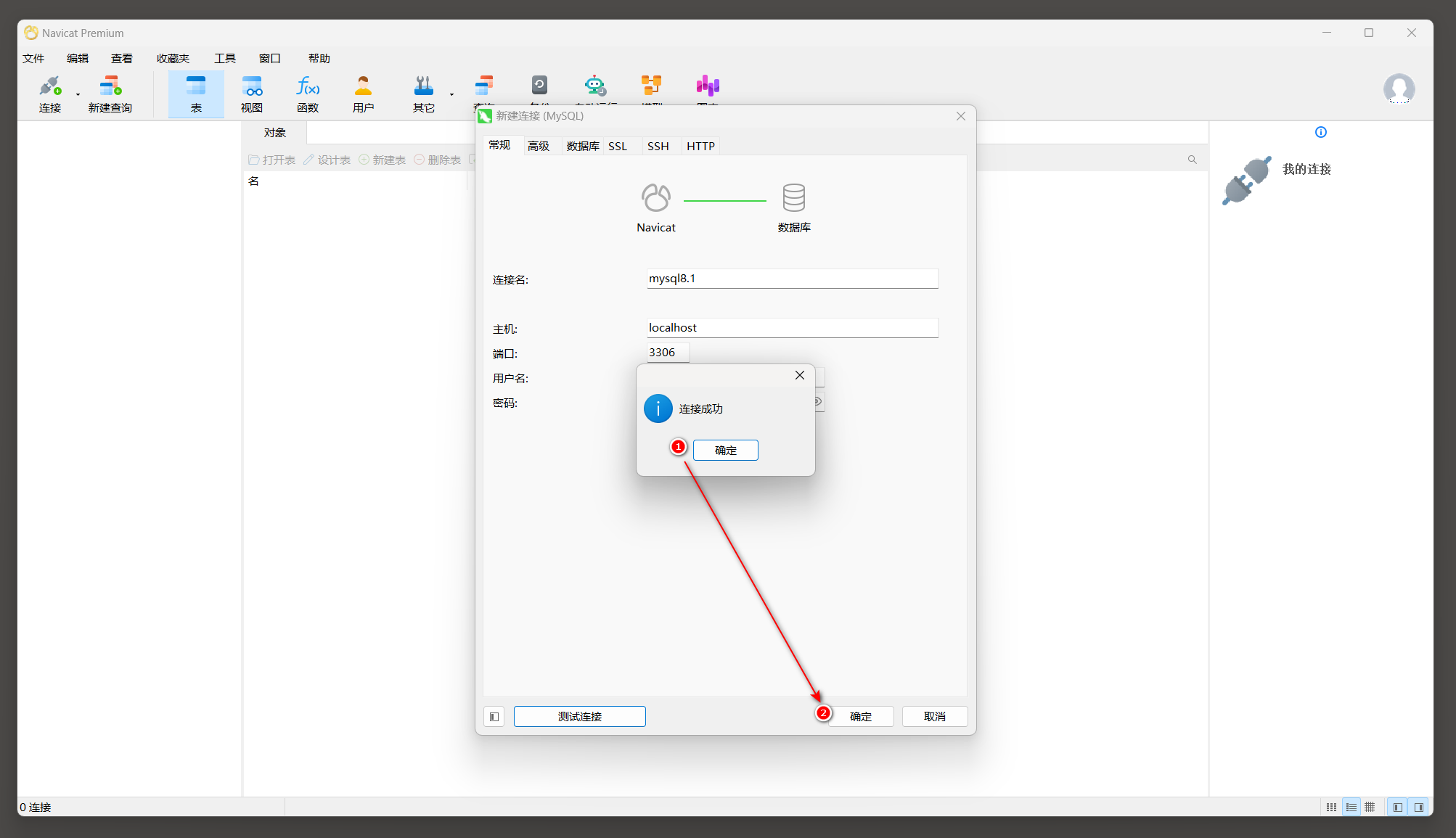Click the 0 连接 status bar text

click(36, 807)
